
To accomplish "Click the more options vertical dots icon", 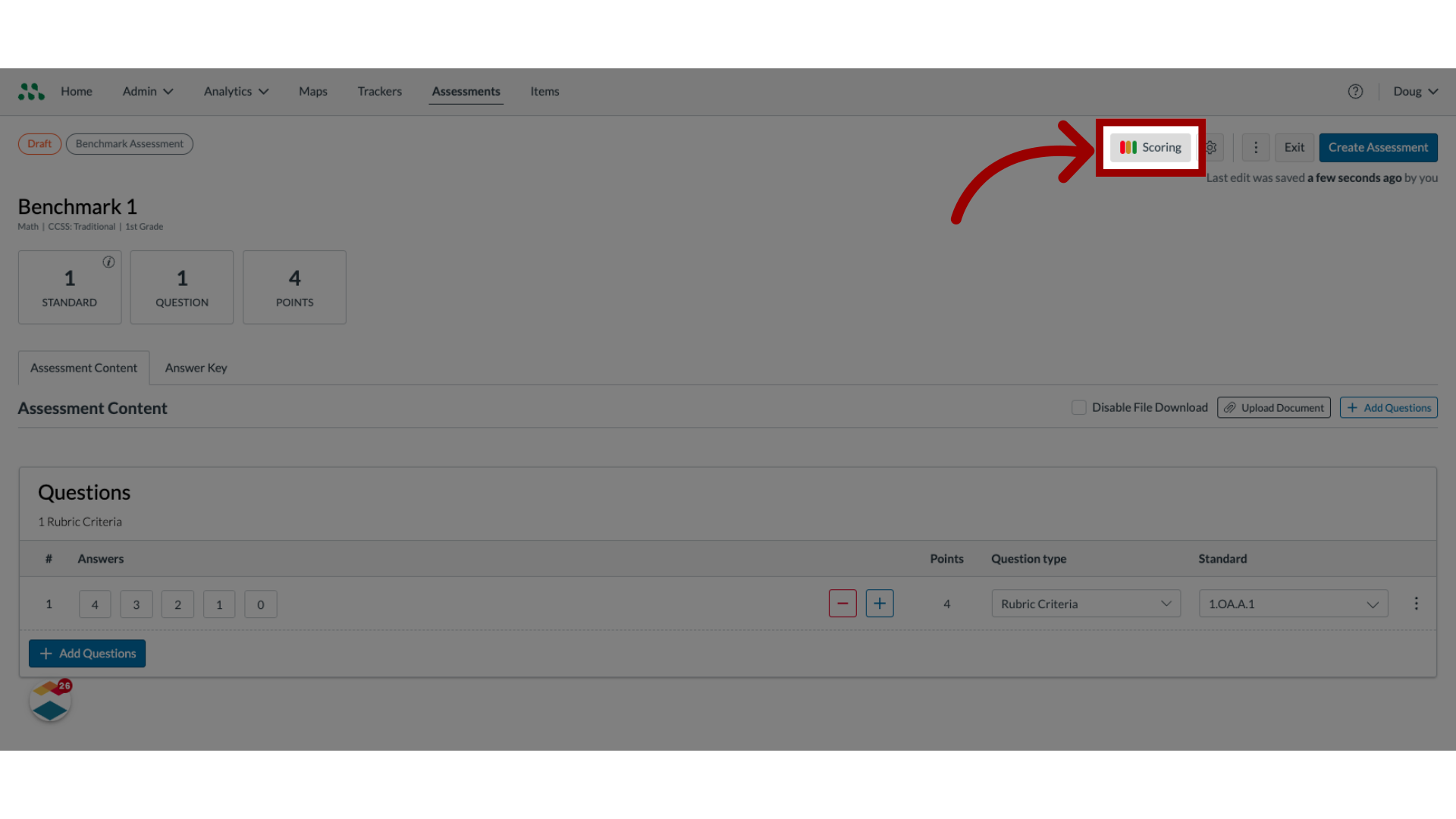I will point(1255,147).
